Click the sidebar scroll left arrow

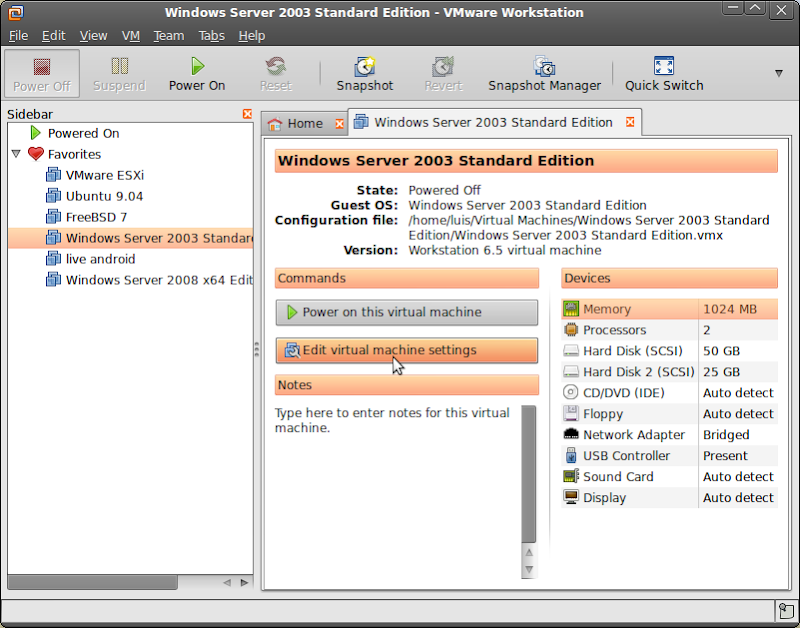[227, 582]
